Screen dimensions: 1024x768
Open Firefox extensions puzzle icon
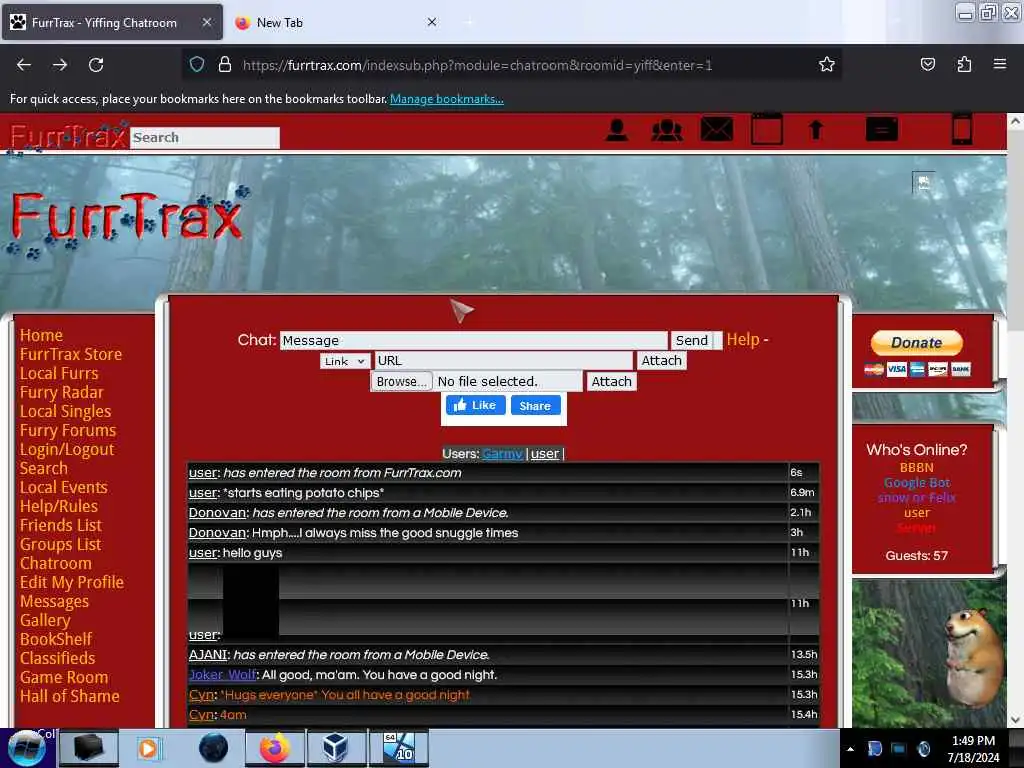pyautogui.click(x=964, y=64)
